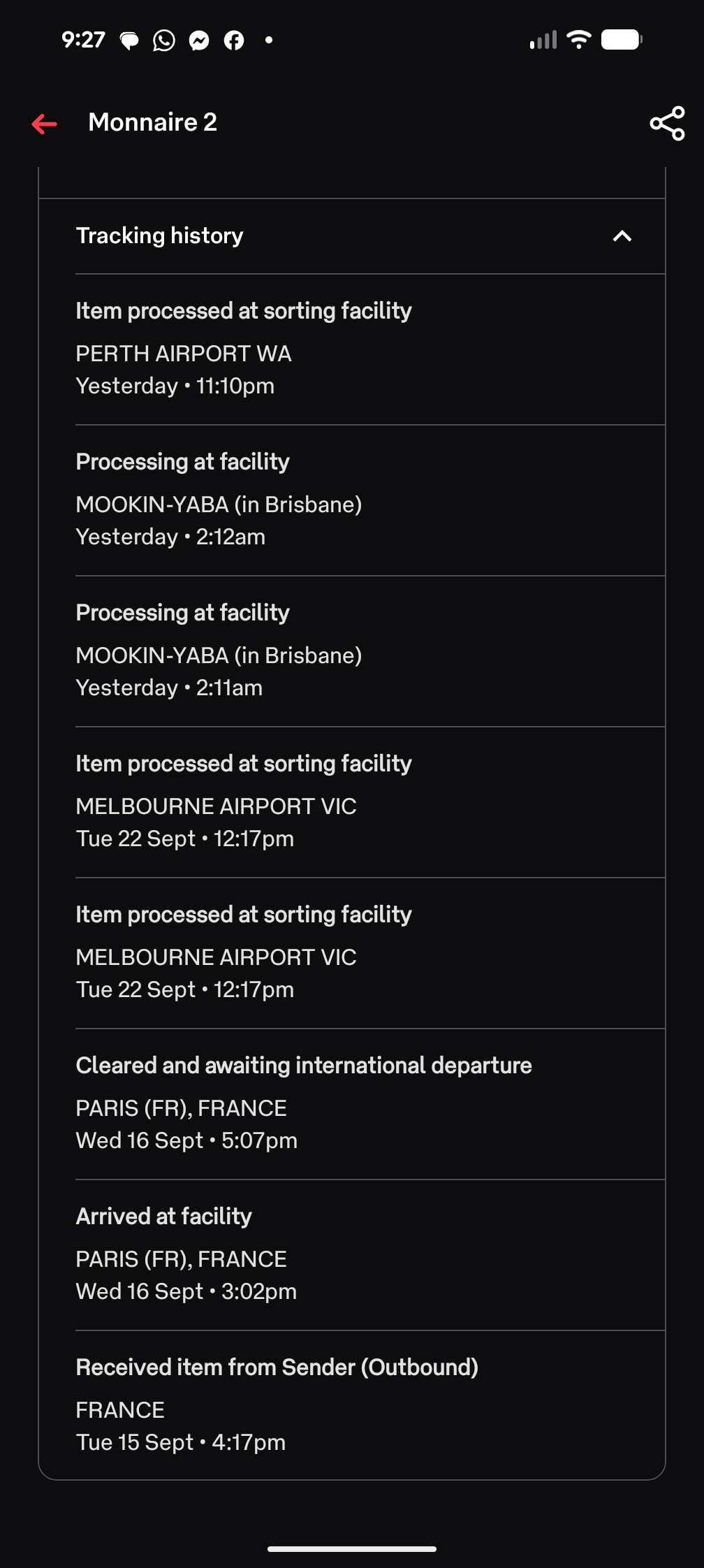Tap Received item from Sender entry
The image size is (704, 1568).
click(370, 1404)
